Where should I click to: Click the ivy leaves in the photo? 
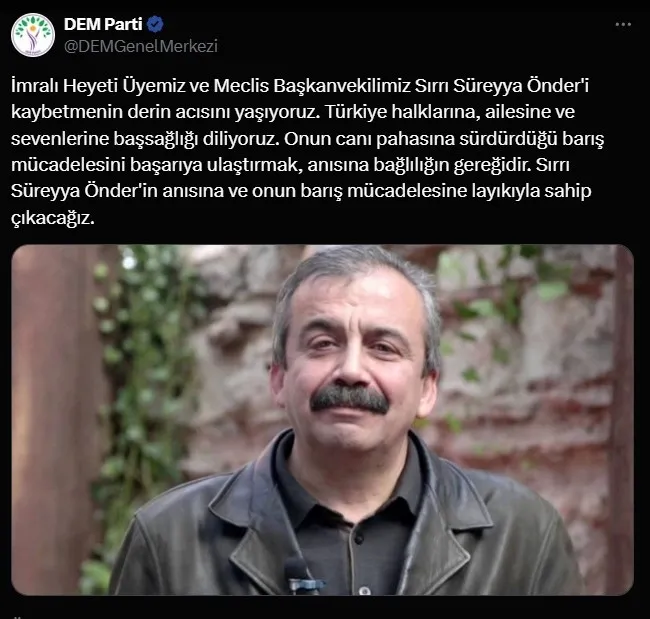click(139, 352)
